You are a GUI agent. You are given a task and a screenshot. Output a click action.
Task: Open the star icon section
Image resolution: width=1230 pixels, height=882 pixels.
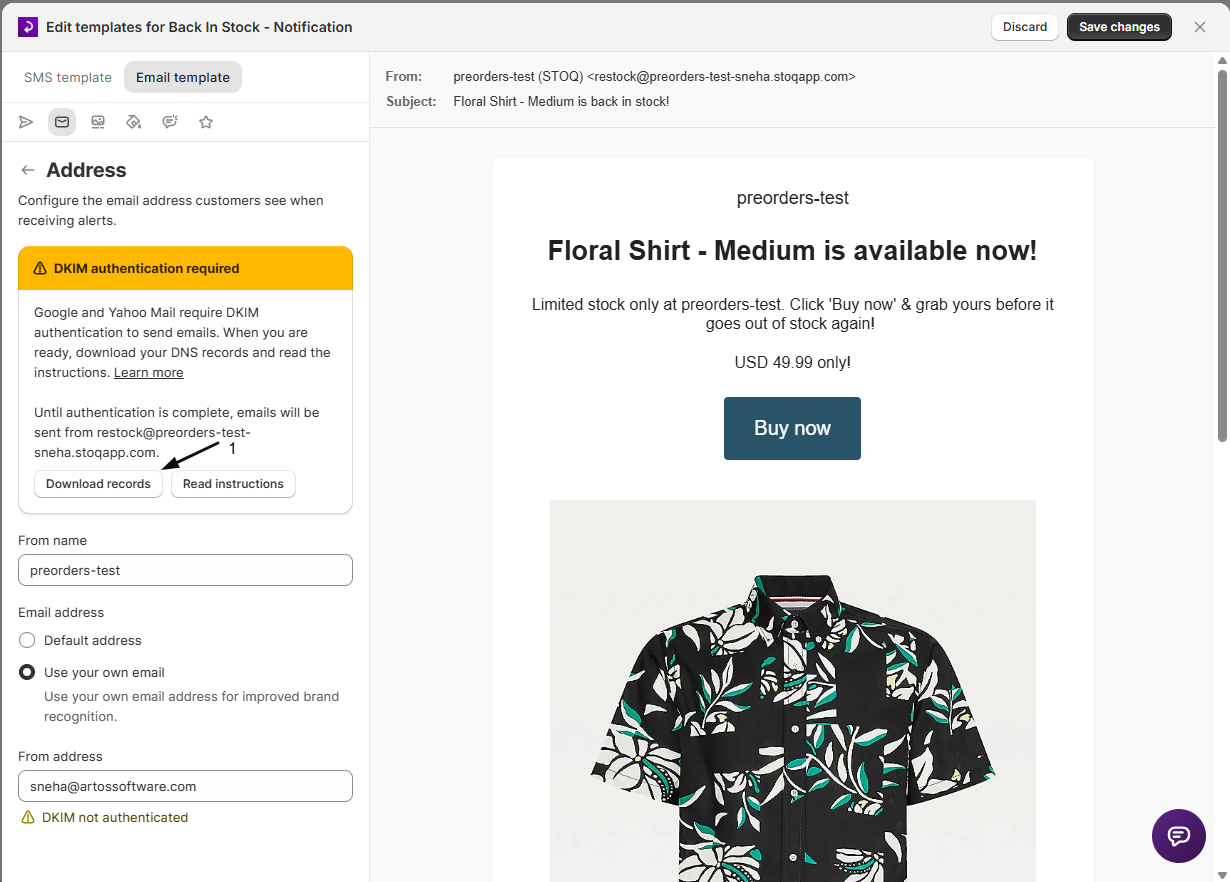coord(206,122)
